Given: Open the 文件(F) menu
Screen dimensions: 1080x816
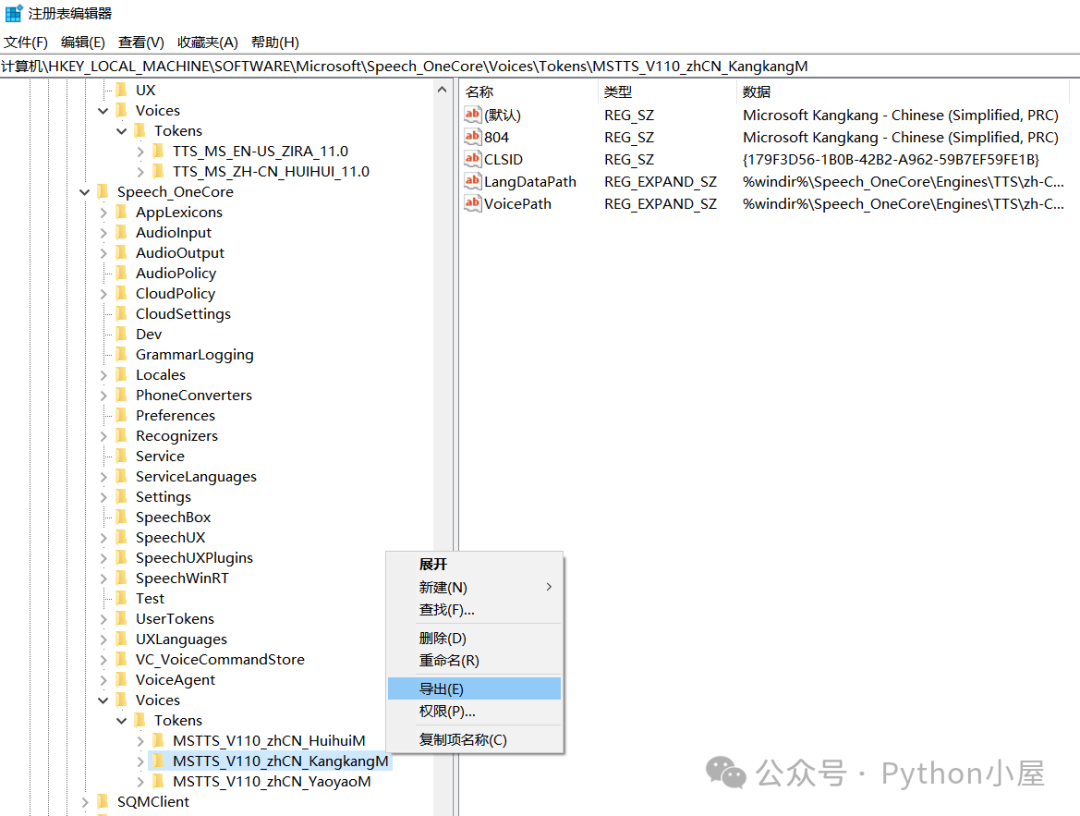Looking at the screenshot, I should 26,42.
